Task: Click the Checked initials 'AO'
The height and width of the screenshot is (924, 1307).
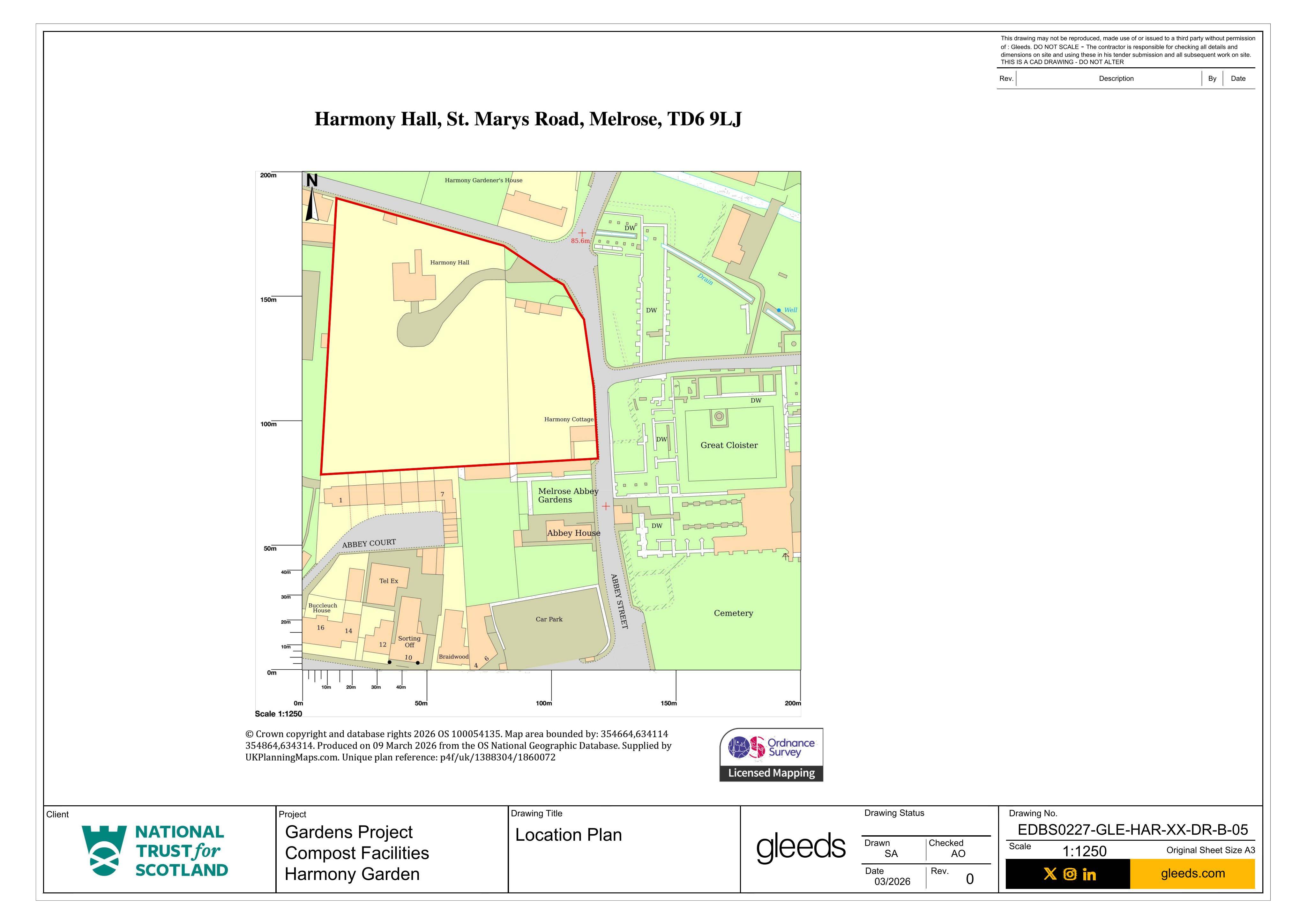Action: (x=958, y=854)
